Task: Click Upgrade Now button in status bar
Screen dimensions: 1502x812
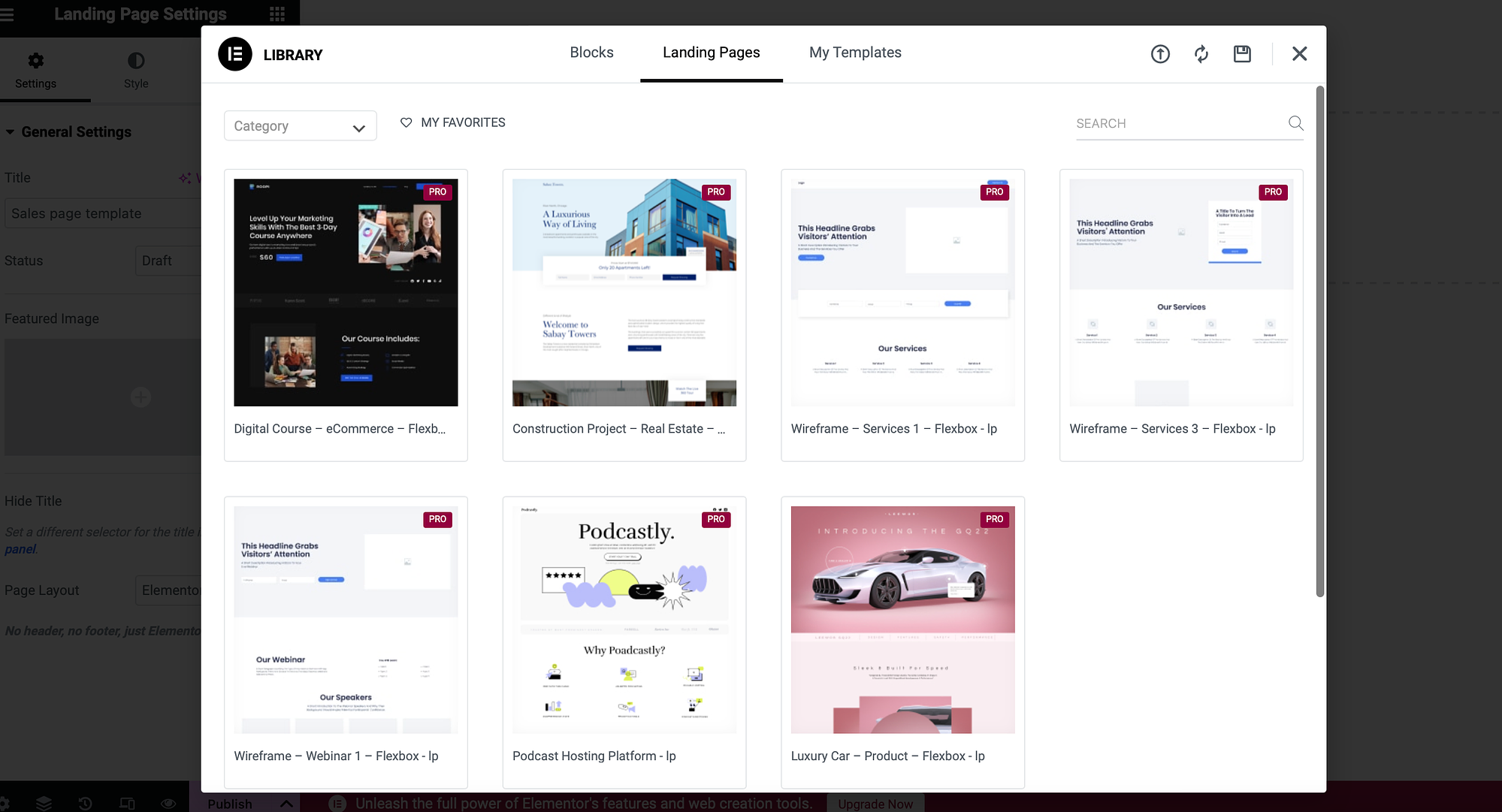Action: [876, 803]
